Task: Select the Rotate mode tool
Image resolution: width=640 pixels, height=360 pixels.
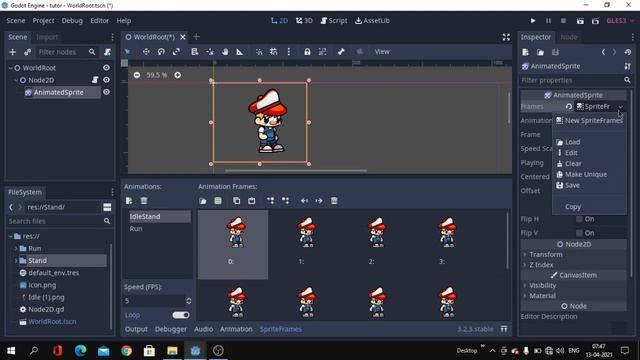Action: point(161,51)
